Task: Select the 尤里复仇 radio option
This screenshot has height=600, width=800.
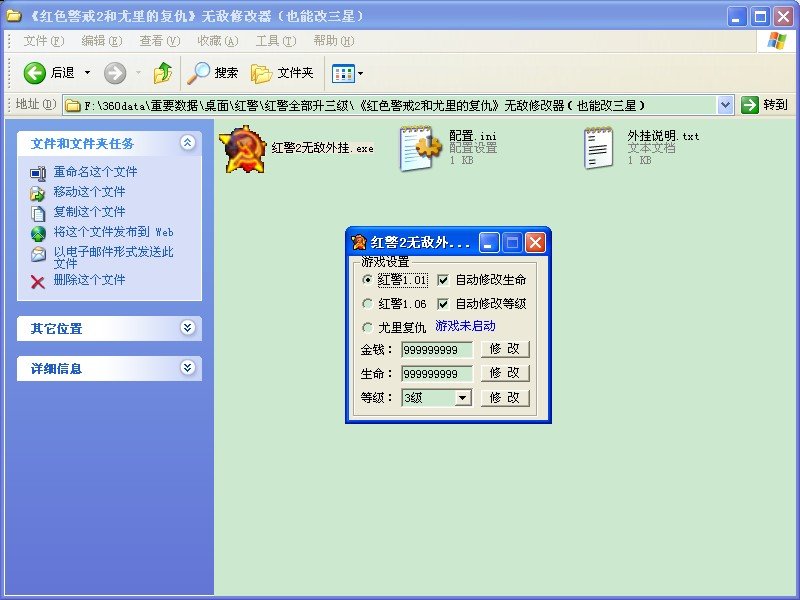Action: point(367,326)
